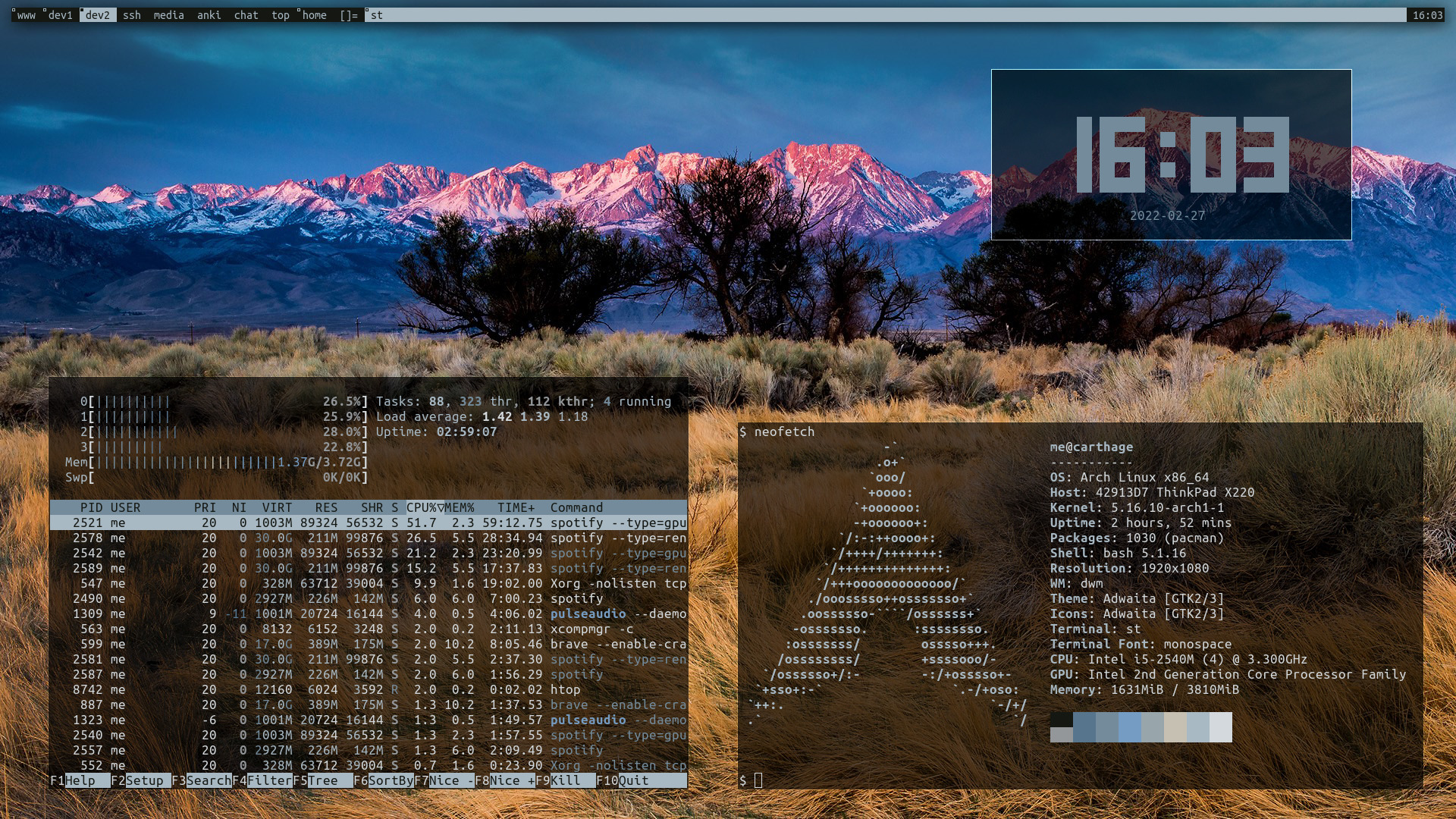Click the CPU Intel i5-2540M line

pyautogui.click(x=1178, y=659)
